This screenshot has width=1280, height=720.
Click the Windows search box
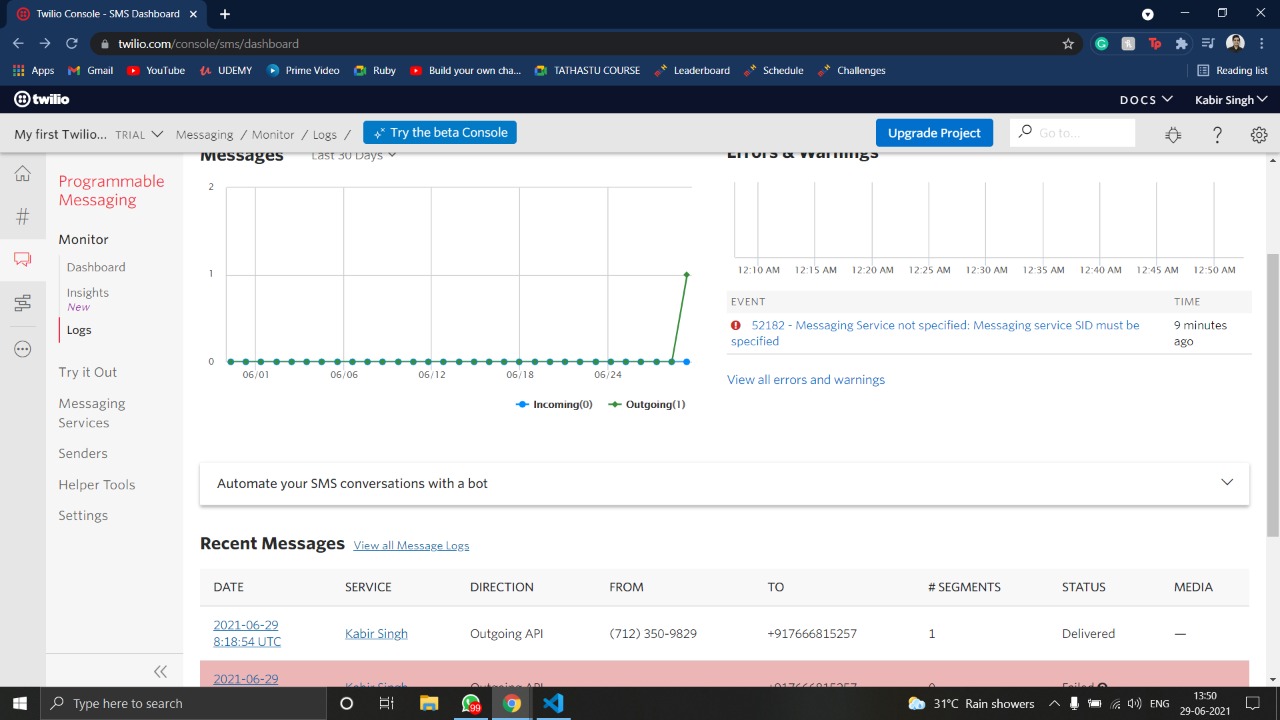pos(186,703)
